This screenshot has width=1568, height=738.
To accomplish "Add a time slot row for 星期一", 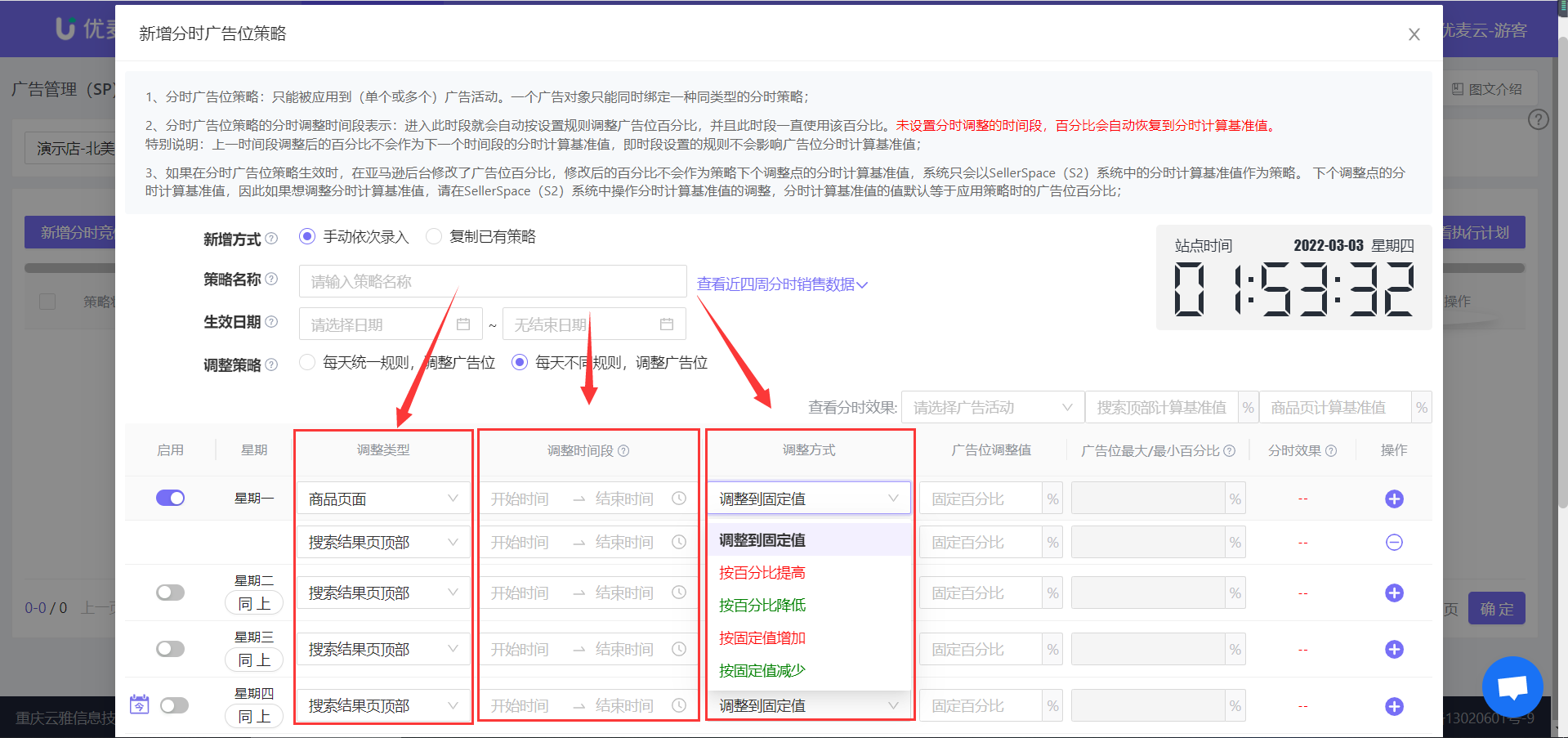I will 1394,499.
